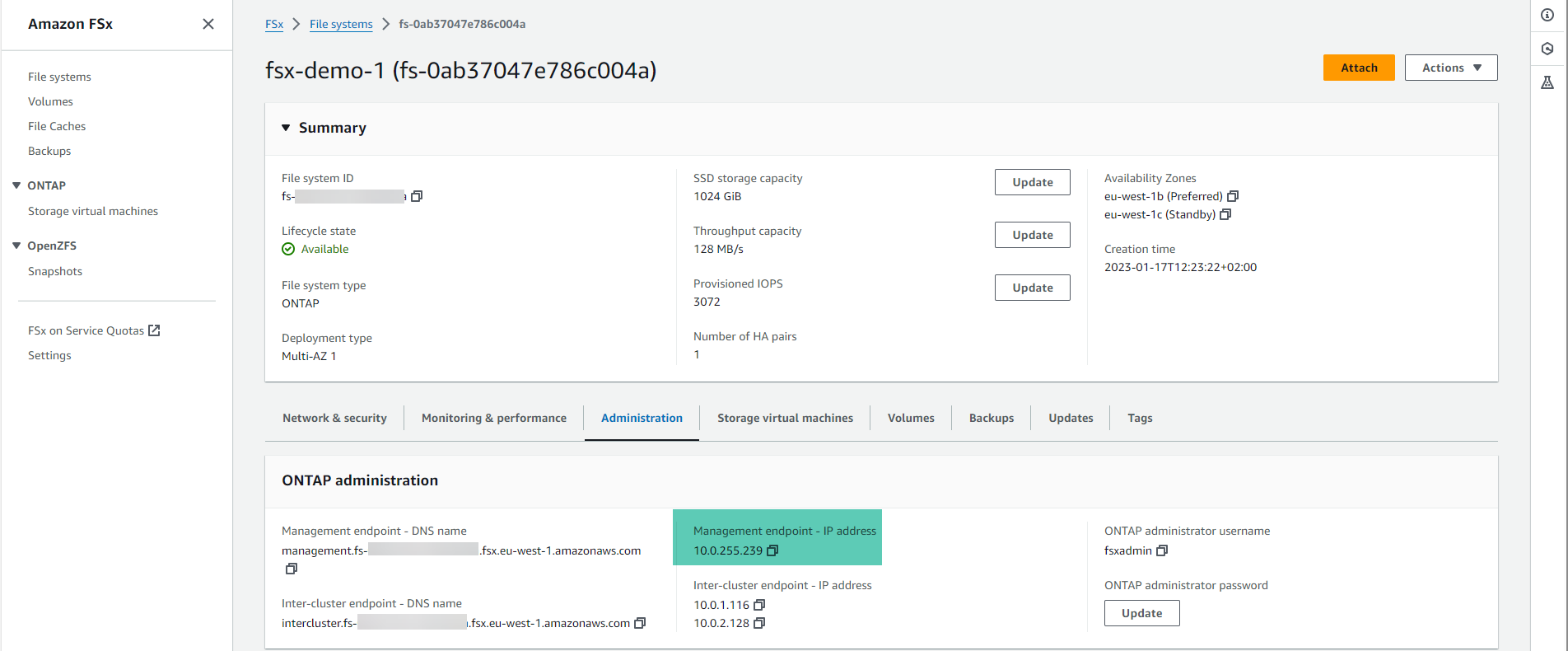Click the Available lifecycle state text

pyautogui.click(x=324, y=249)
